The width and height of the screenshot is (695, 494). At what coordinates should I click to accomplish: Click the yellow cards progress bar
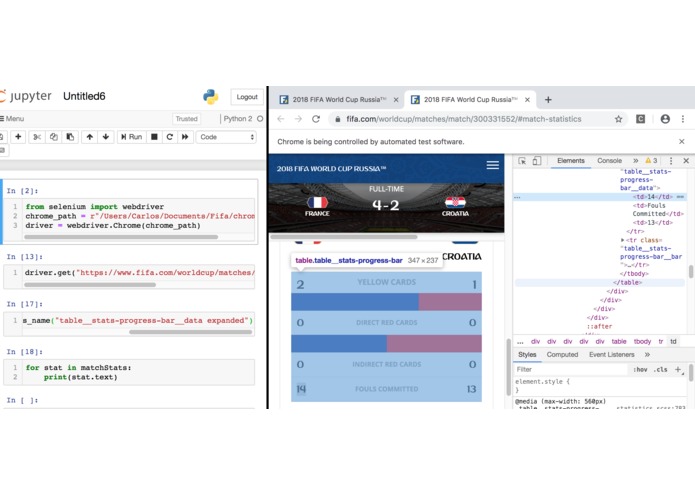pos(387,302)
